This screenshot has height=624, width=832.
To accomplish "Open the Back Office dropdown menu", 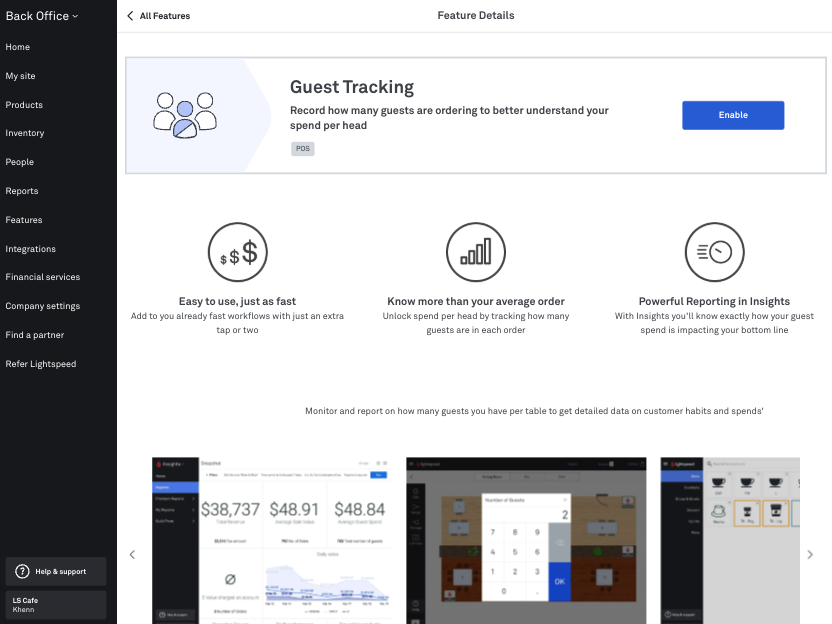I will [x=41, y=16].
